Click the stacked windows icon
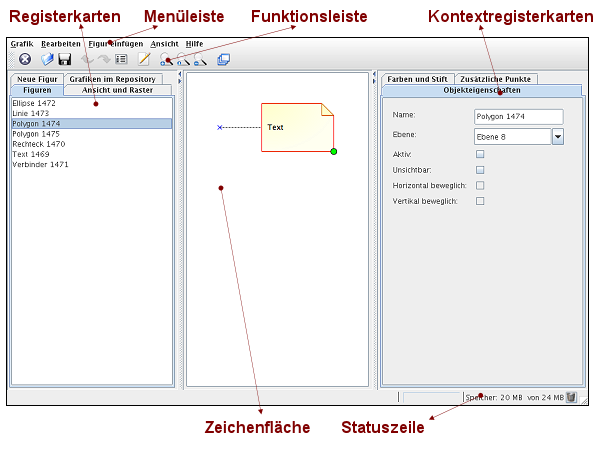The width and height of the screenshot is (605, 450). (x=223, y=59)
